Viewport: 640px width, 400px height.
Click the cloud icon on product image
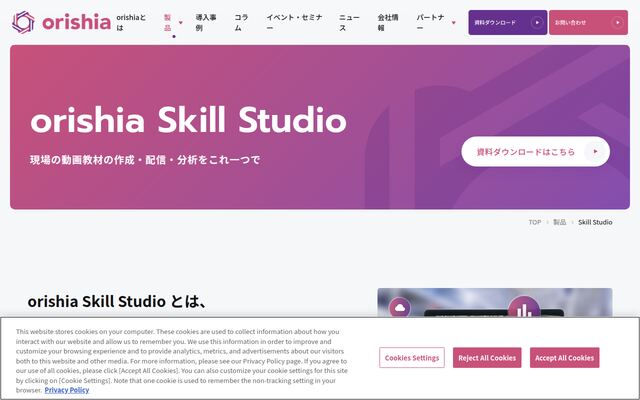[400, 307]
